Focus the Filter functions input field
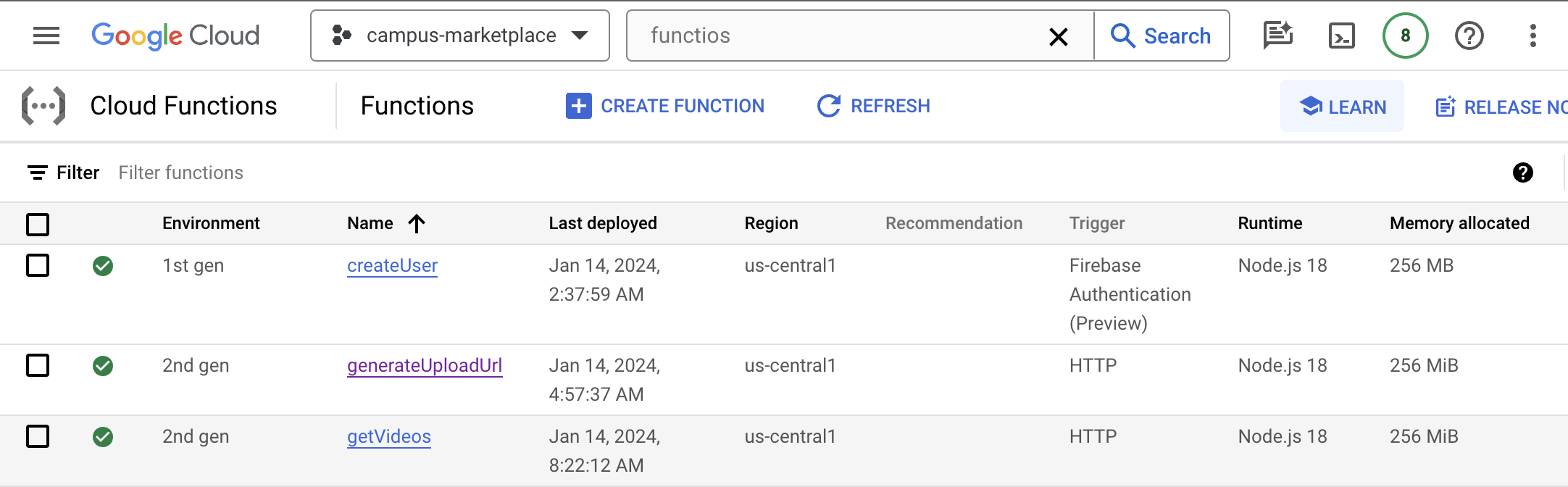The height and width of the screenshot is (487, 1568). pyautogui.click(x=435, y=172)
